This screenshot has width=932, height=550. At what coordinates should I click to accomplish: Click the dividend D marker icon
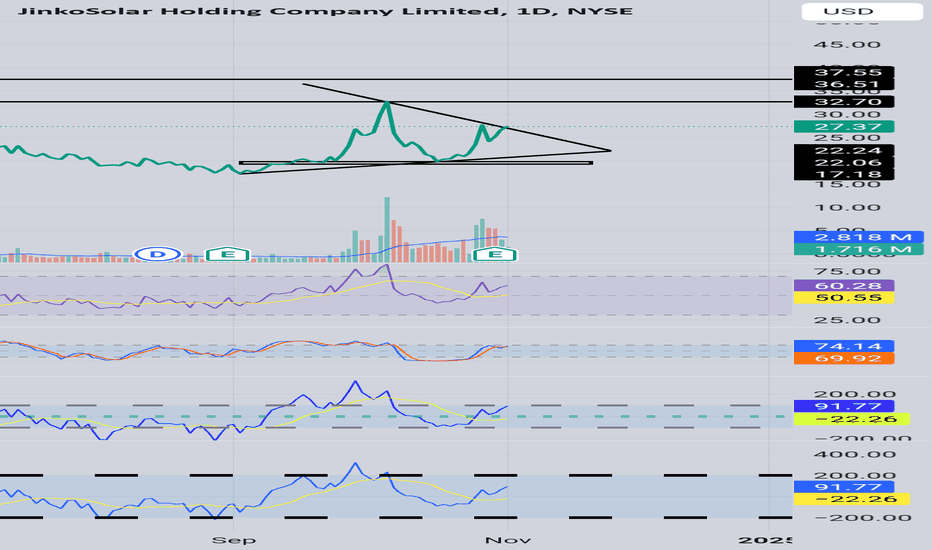(x=158, y=254)
